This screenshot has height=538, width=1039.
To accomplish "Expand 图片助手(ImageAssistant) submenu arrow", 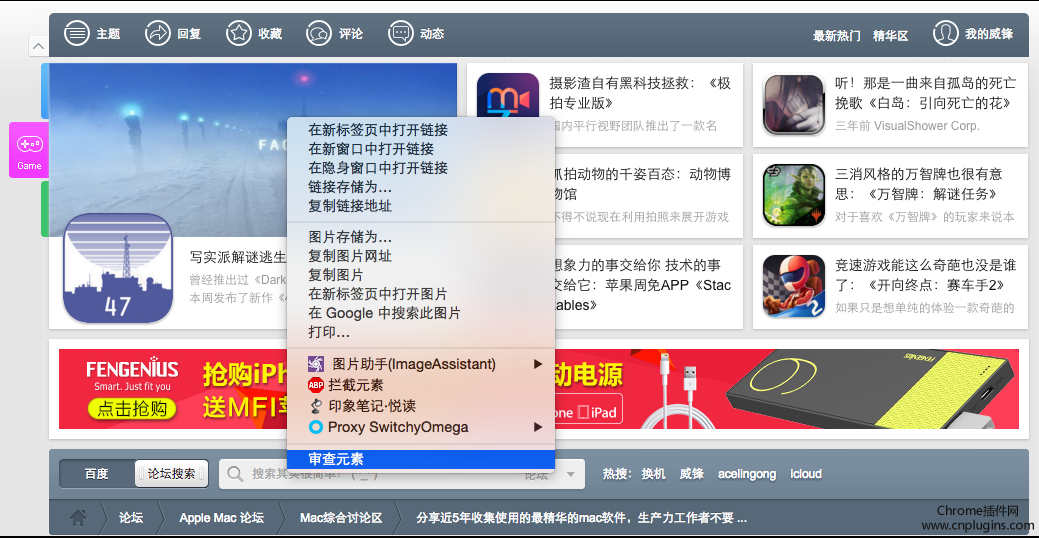I will [x=538, y=364].
